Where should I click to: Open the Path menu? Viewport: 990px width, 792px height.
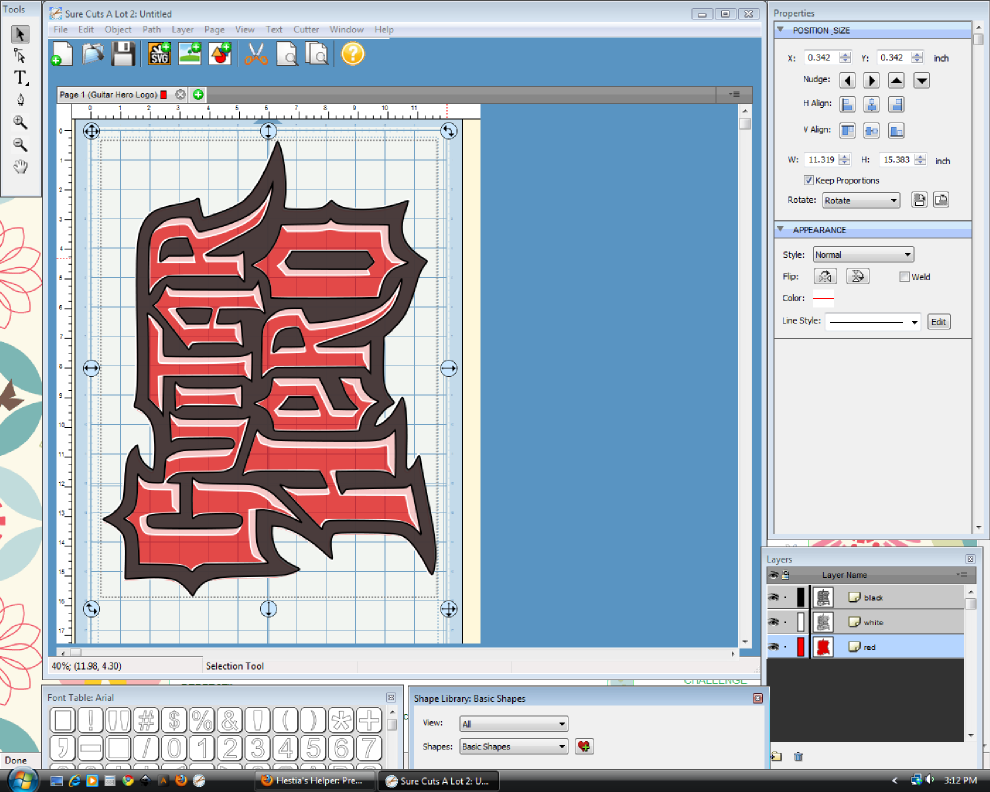click(x=152, y=30)
